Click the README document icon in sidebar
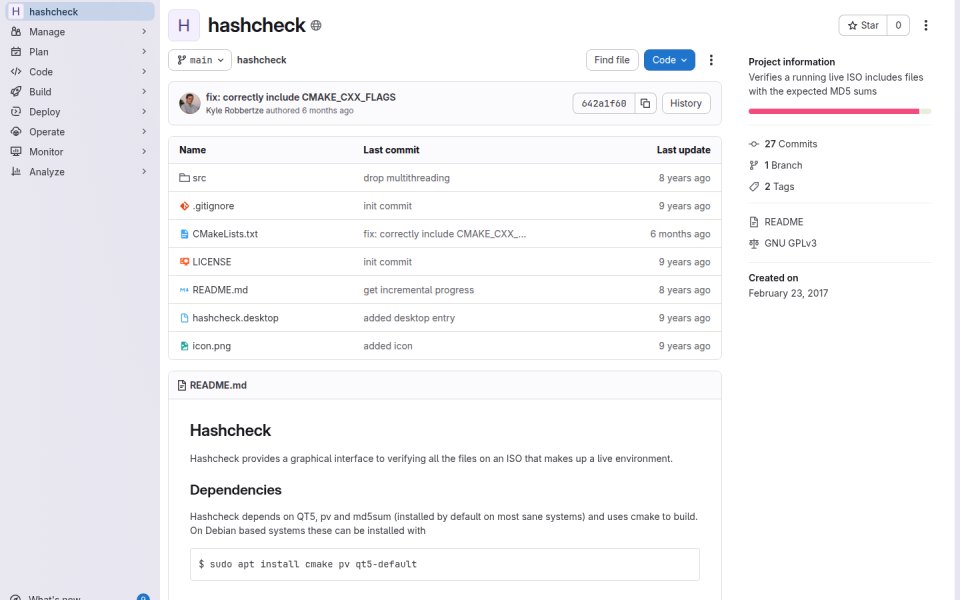This screenshot has height=600, width=960. pyautogui.click(x=754, y=222)
